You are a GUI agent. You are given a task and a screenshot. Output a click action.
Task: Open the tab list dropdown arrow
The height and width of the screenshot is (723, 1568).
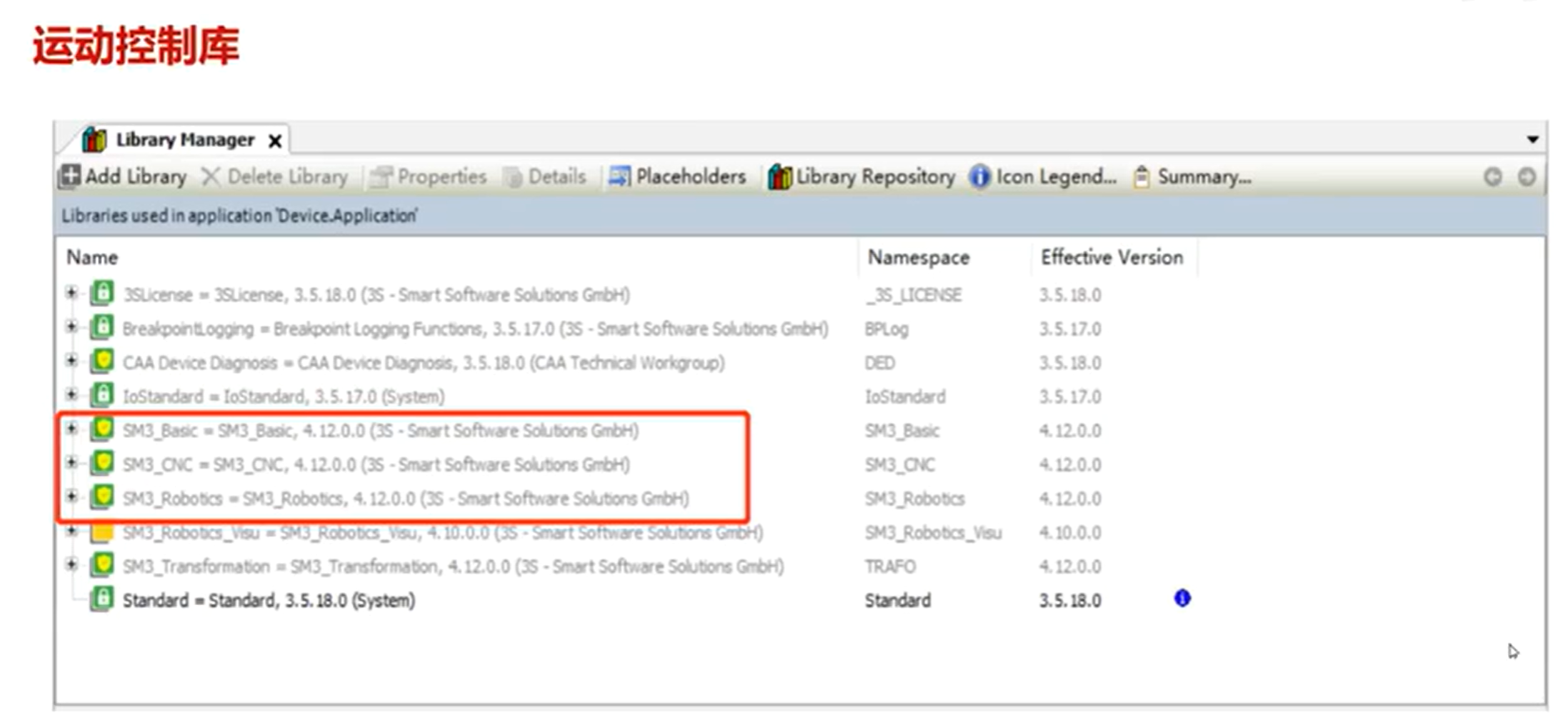point(1532,139)
